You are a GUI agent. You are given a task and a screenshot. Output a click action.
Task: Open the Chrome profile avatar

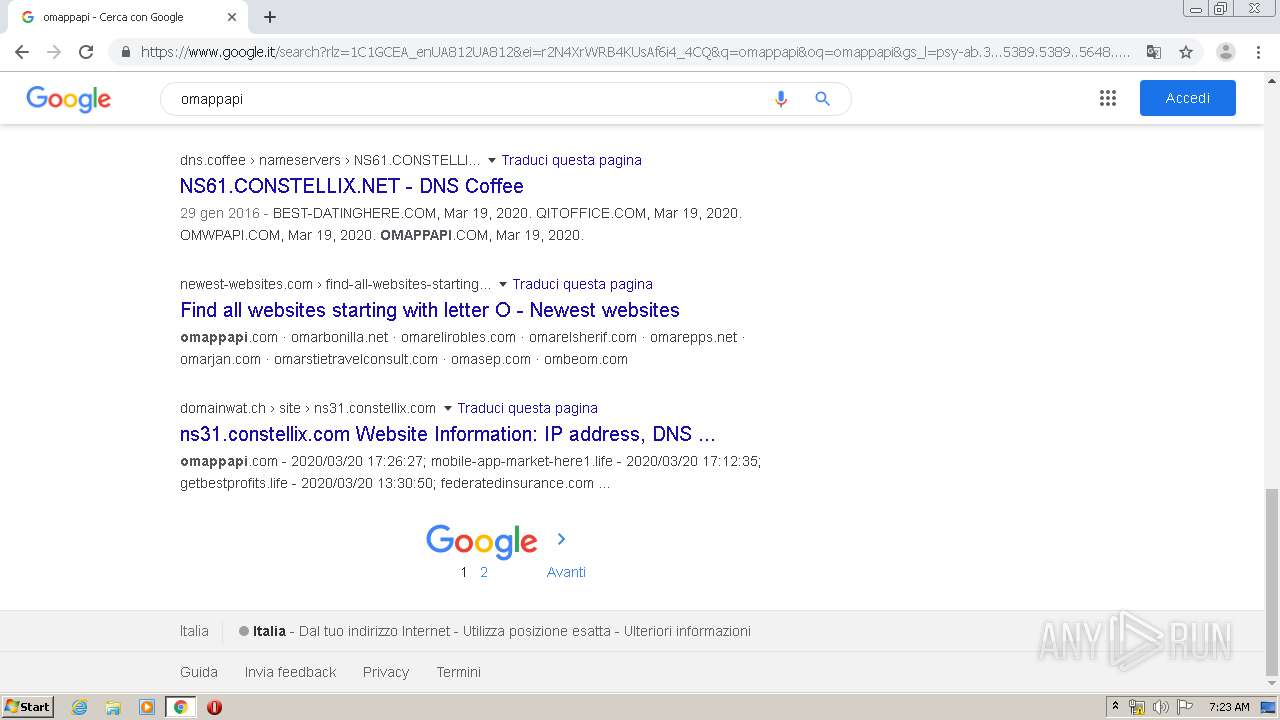point(1226,52)
